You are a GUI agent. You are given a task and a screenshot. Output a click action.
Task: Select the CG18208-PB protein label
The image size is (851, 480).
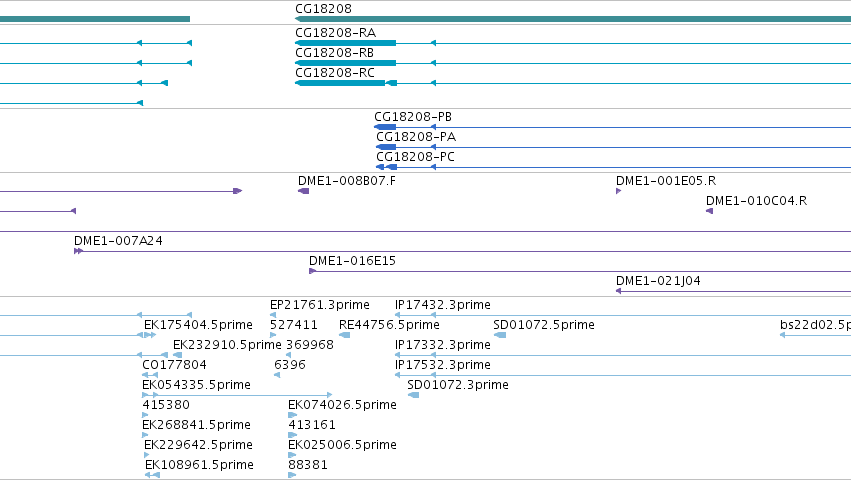tap(413, 117)
